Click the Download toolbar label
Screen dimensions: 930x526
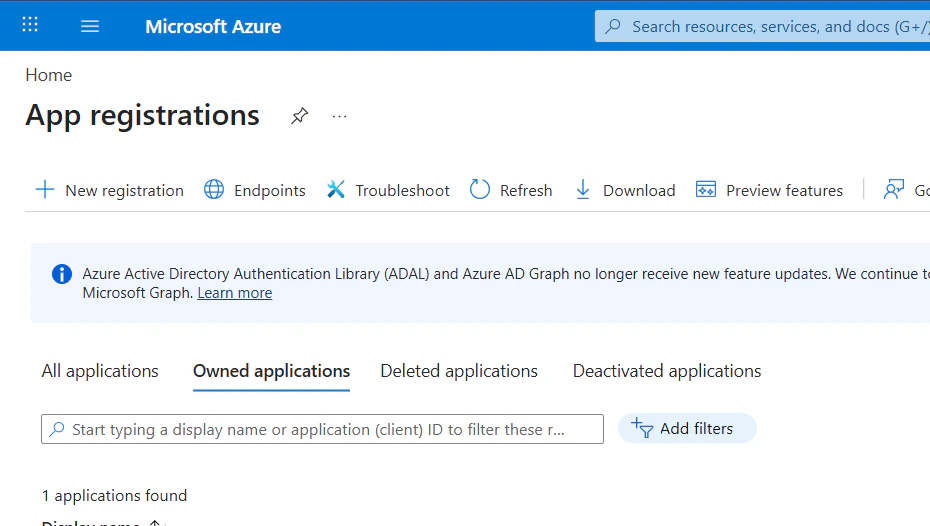tap(639, 190)
